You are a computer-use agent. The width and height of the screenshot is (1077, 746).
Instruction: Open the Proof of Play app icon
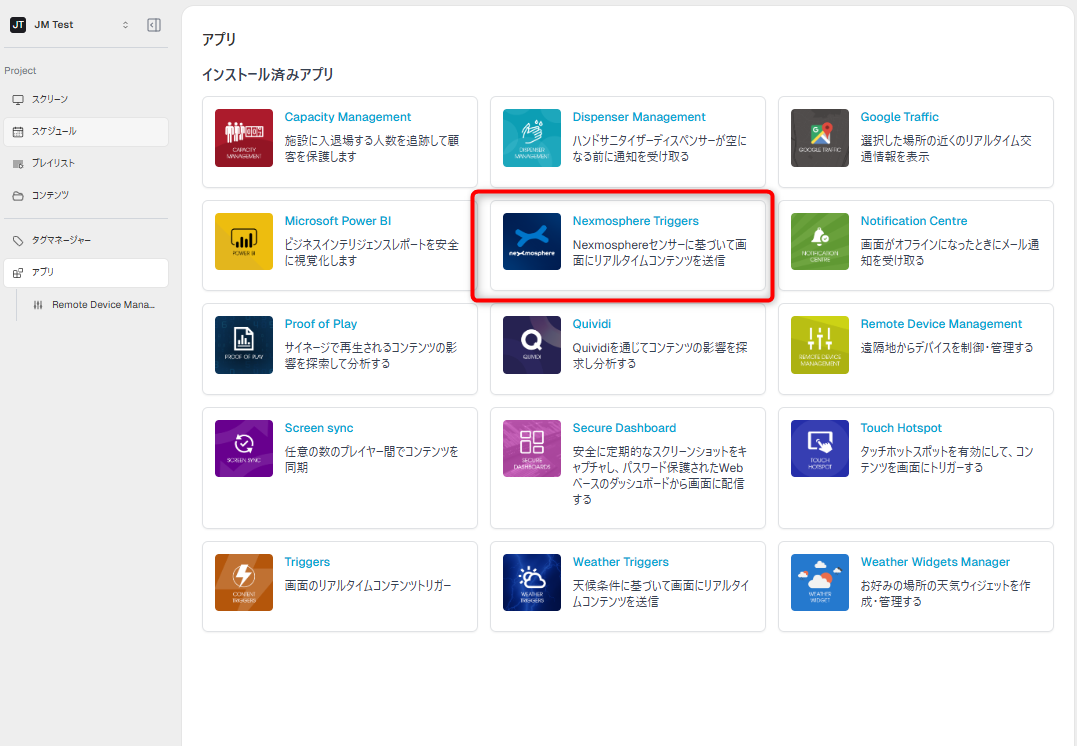(244, 345)
